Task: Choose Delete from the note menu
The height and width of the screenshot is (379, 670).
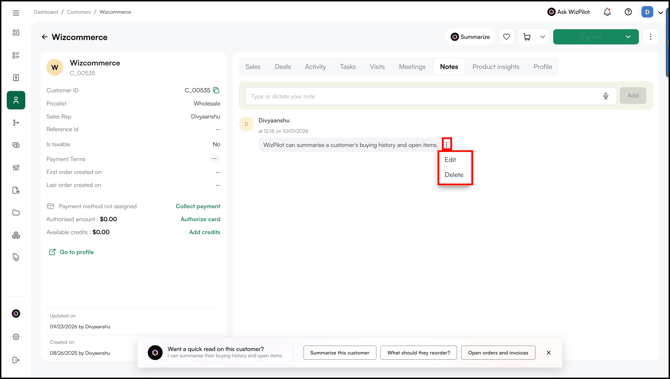Action: (455, 175)
